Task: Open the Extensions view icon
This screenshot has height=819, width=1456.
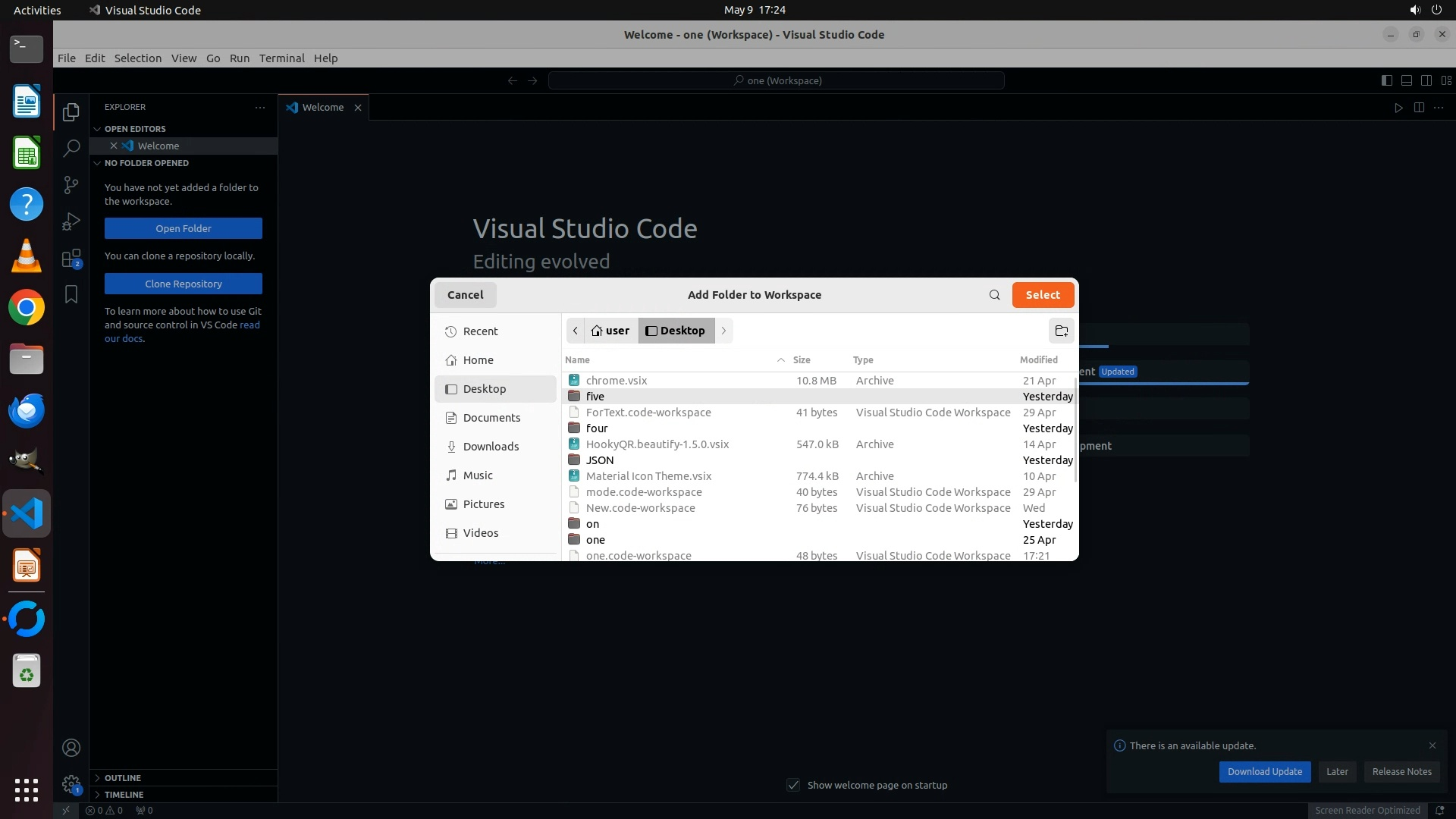Action: [71, 259]
